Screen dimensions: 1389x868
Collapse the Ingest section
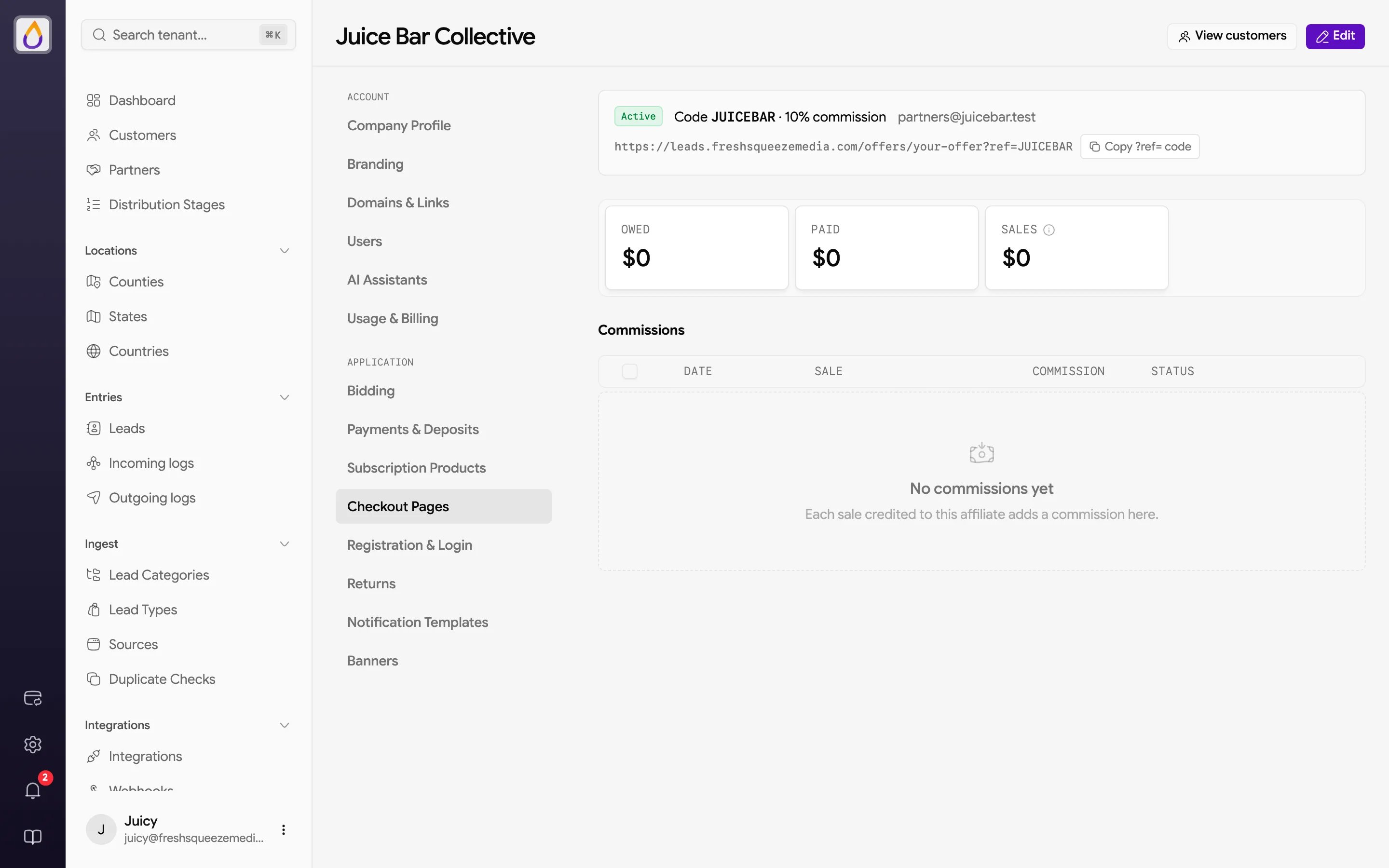tap(284, 544)
